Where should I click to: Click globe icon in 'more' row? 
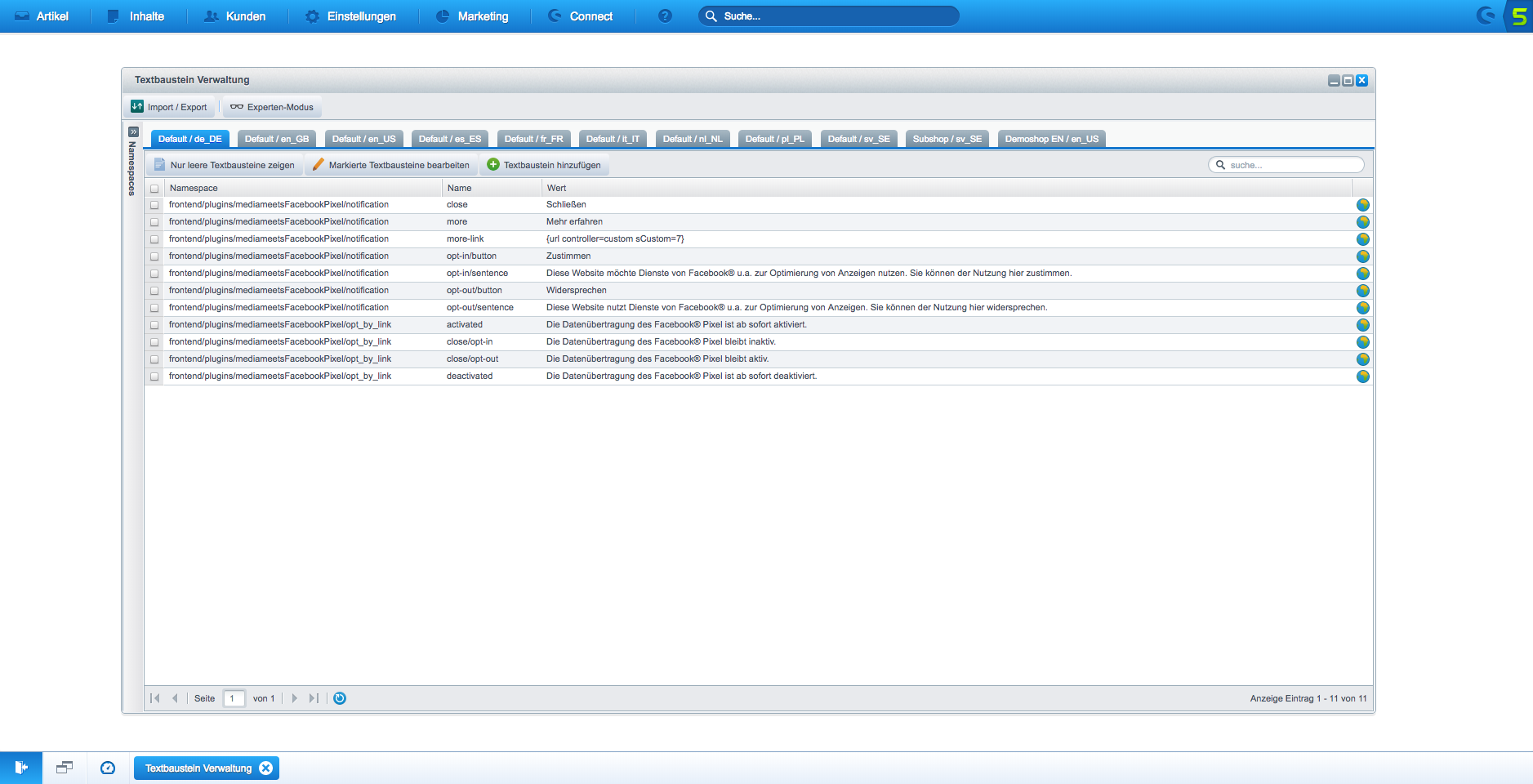pyautogui.click(x=1362, y=222)
